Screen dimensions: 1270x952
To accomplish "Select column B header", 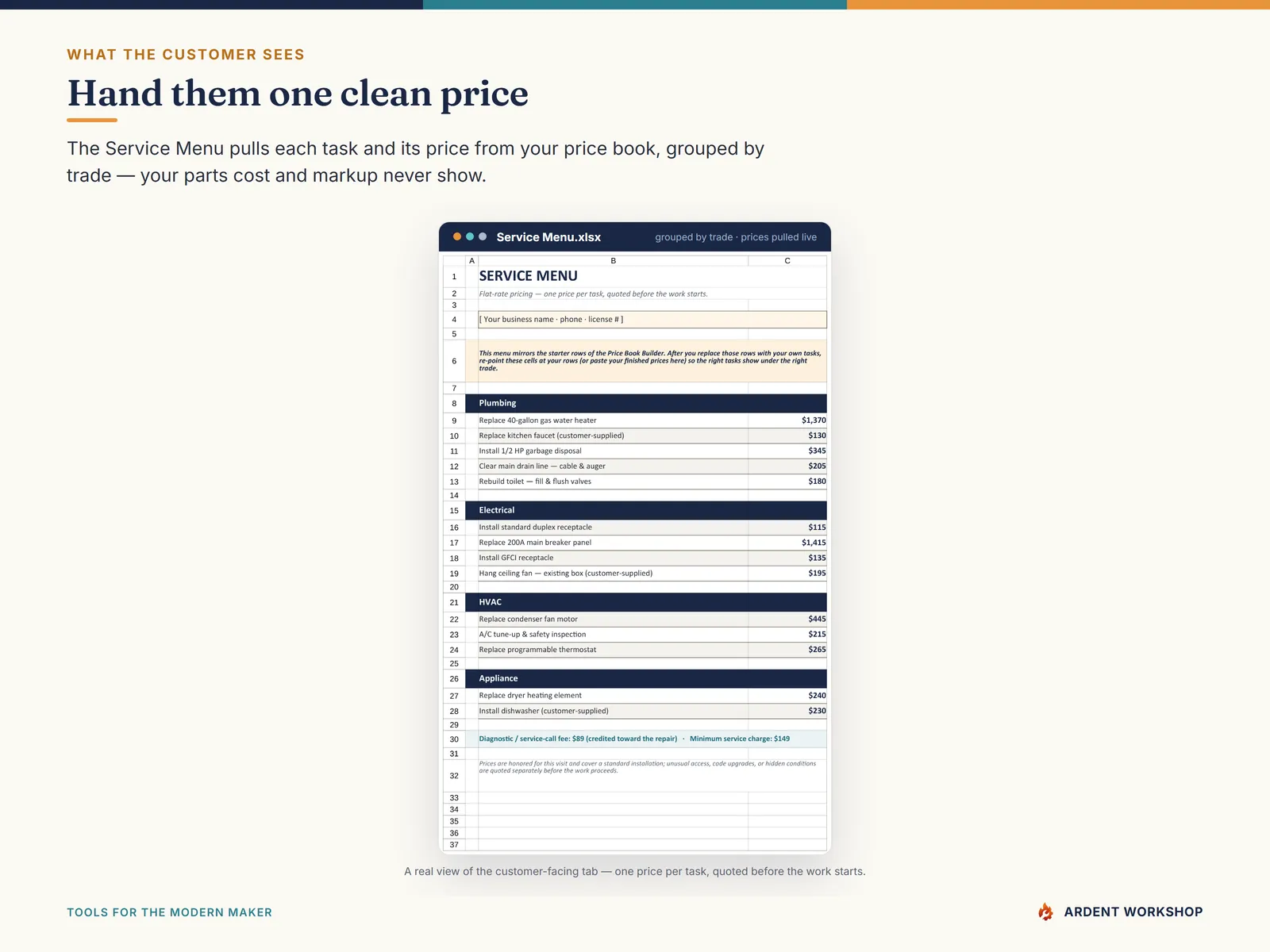I will [613, 260].
